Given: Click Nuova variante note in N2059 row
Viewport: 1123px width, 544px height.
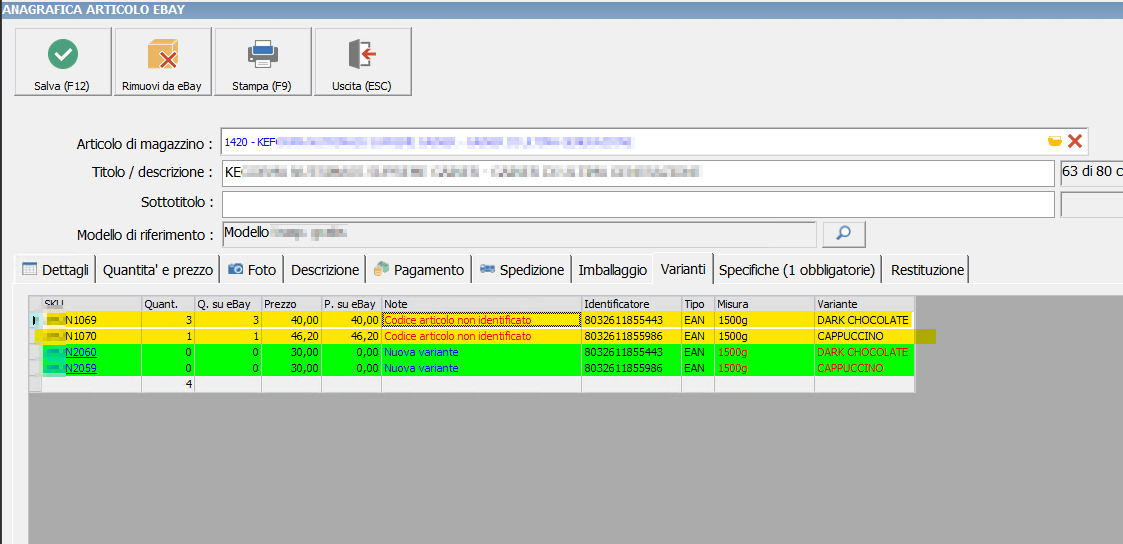Looking at the screenshot, I should (x=481, y=368).
